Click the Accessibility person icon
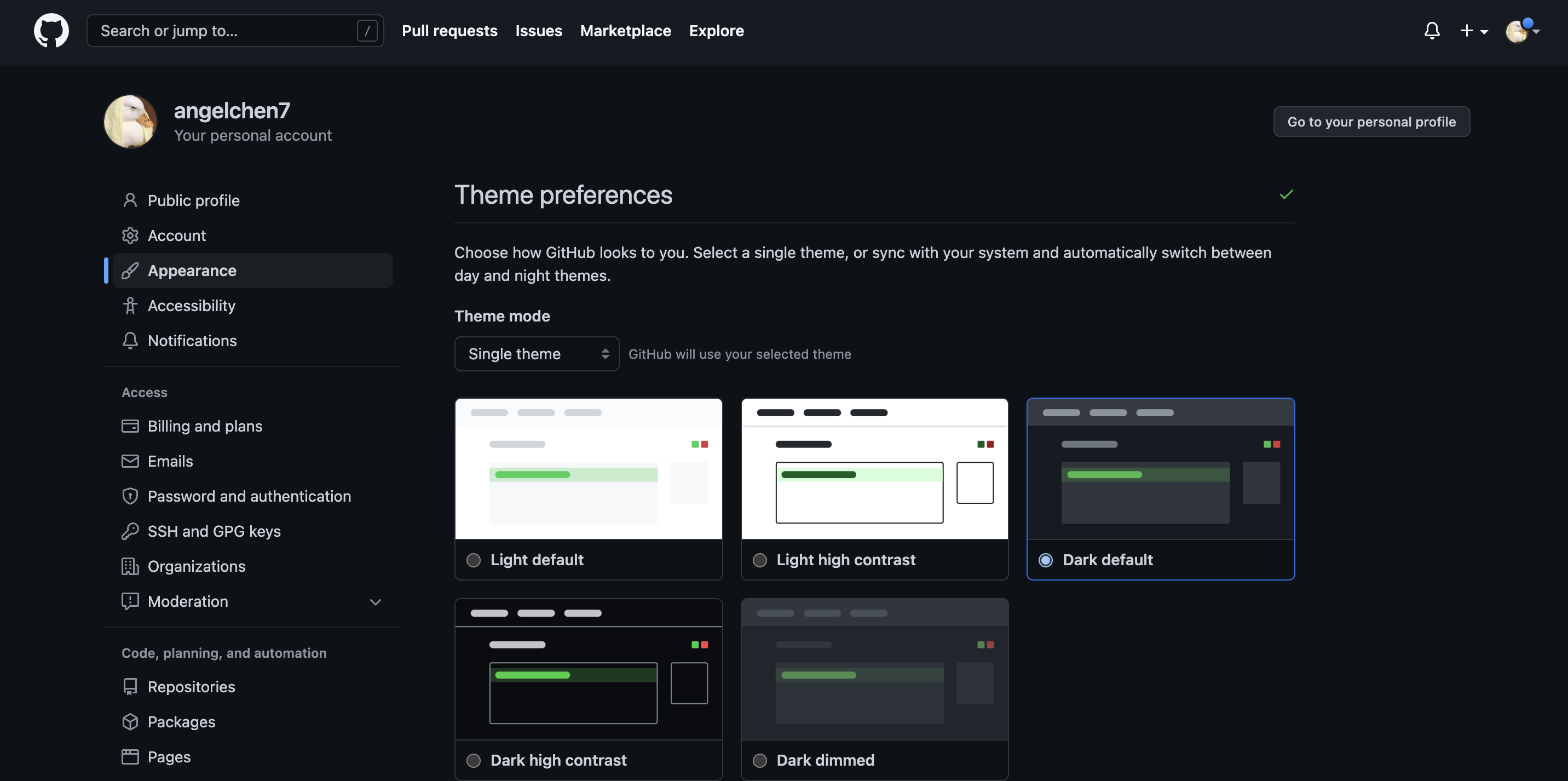1568x781 pixels. coord(130,306)
